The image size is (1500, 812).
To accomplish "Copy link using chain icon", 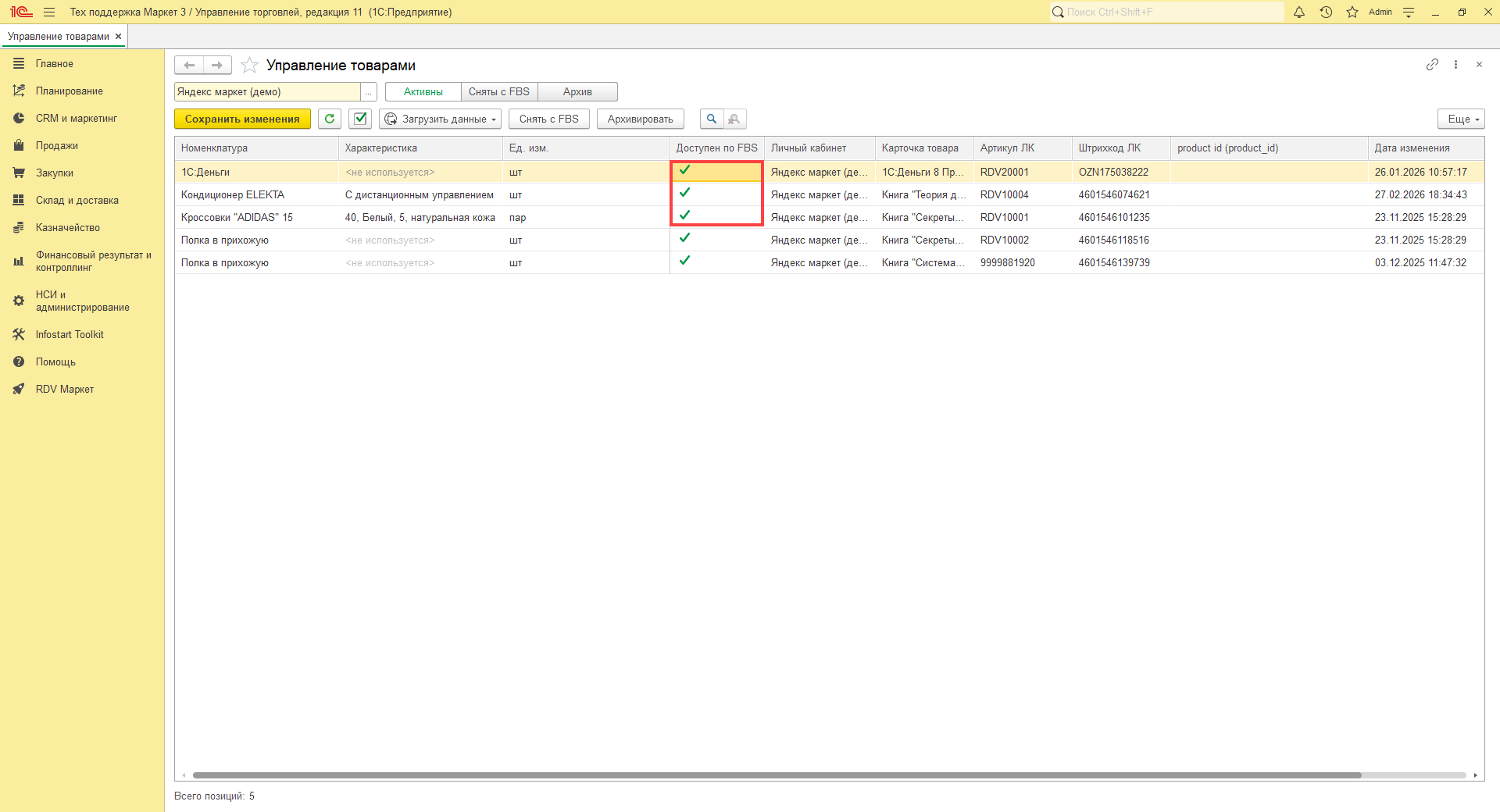I will click(1432, 65).
